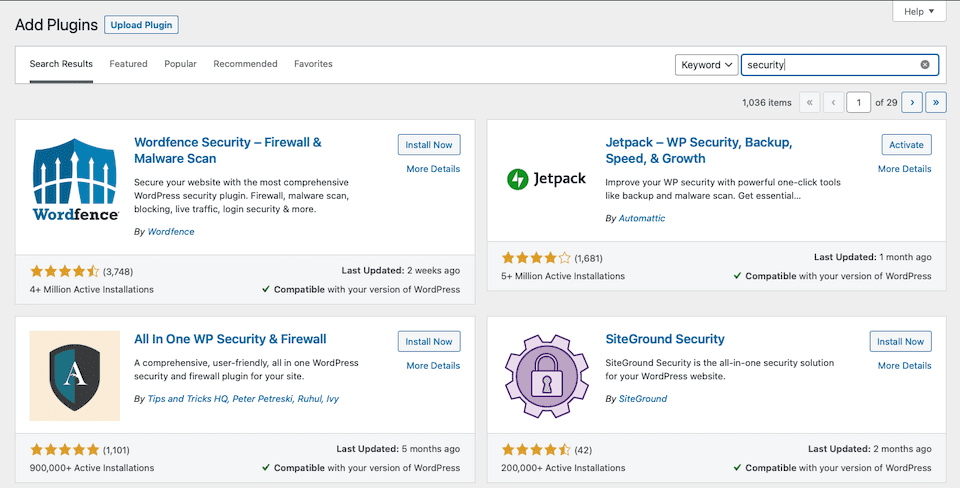The height and width of the screenshot is (488, 960).
Task: Click the 4+ Million Active Installations text
Action: 92,289
